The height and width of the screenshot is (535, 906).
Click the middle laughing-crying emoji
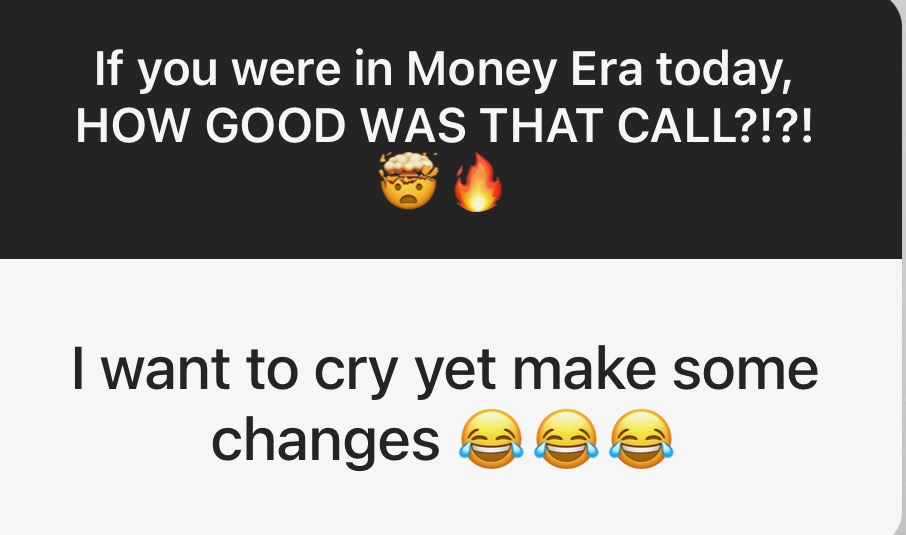(566, 439)
